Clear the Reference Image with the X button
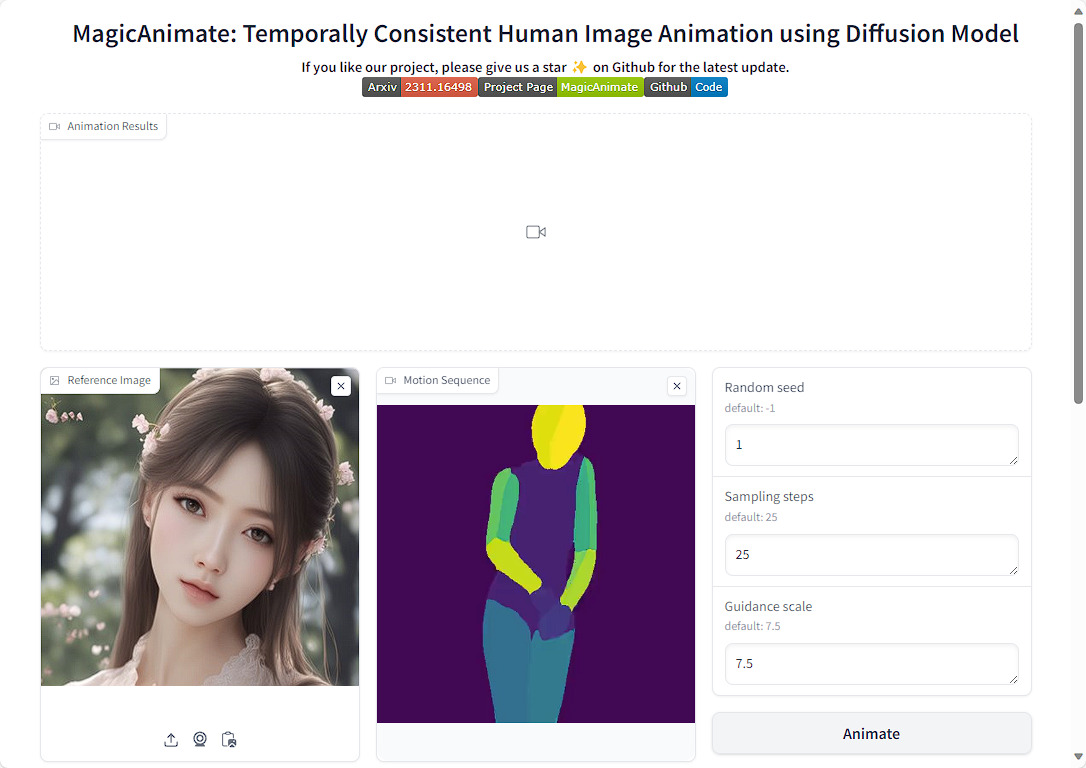Viewport: 1086px width, 768px height. pyautogui.click(x=341, y=385)
